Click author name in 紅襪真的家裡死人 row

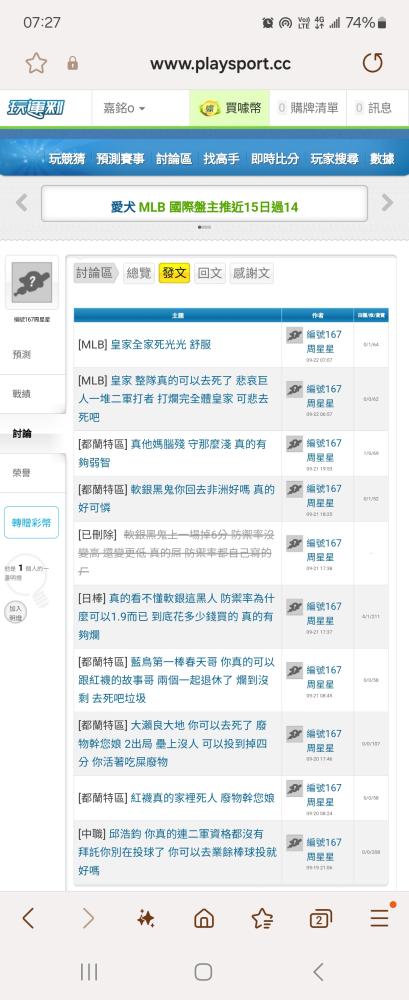(x=324, y=795)
